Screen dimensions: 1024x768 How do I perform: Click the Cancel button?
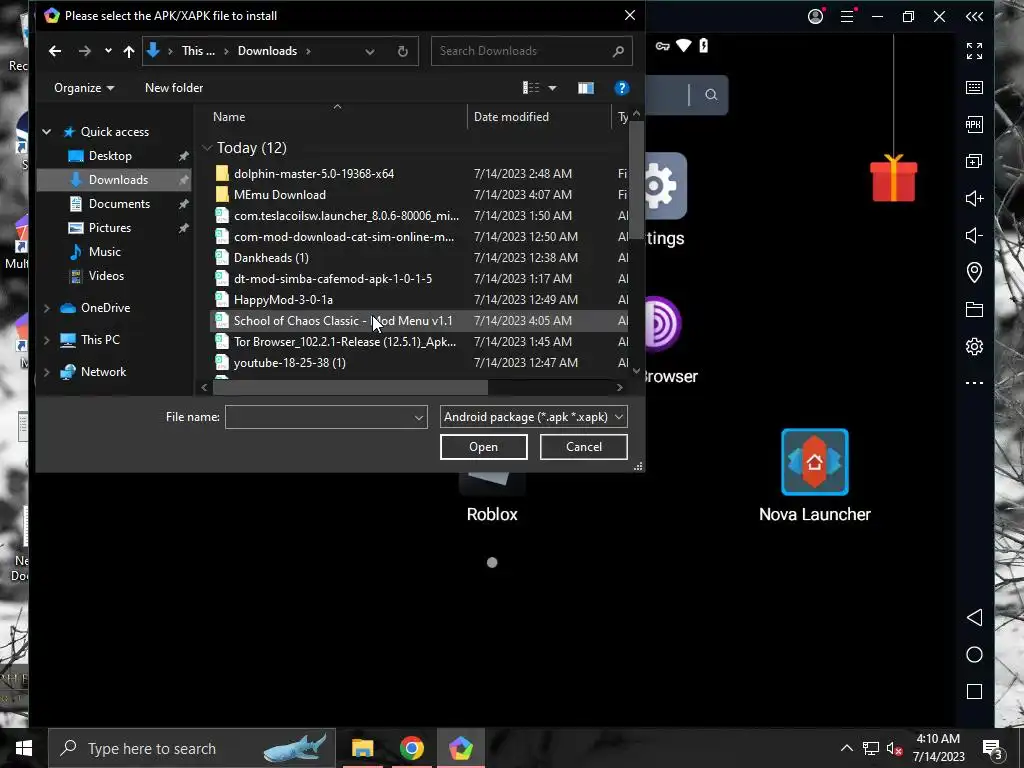(x=583, y=447)
